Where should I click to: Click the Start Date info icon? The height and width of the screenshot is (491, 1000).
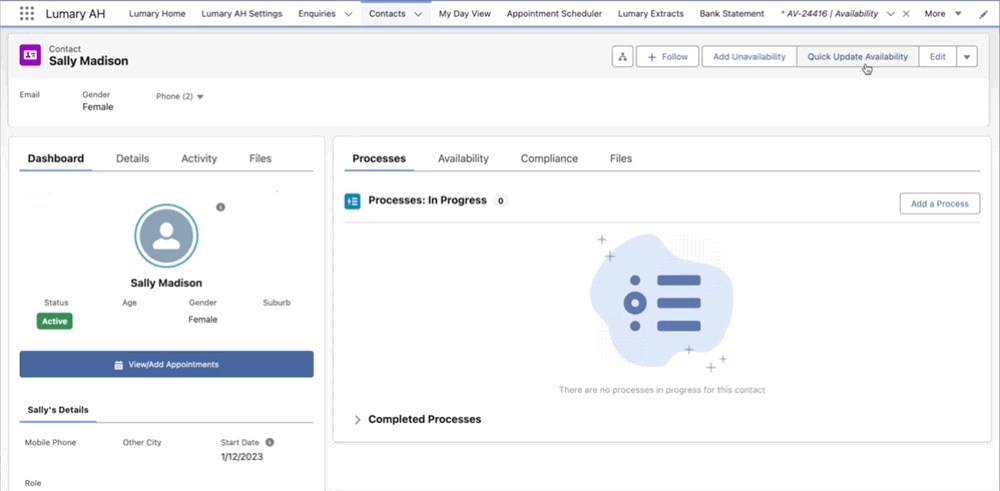click(x=270, y=442)
